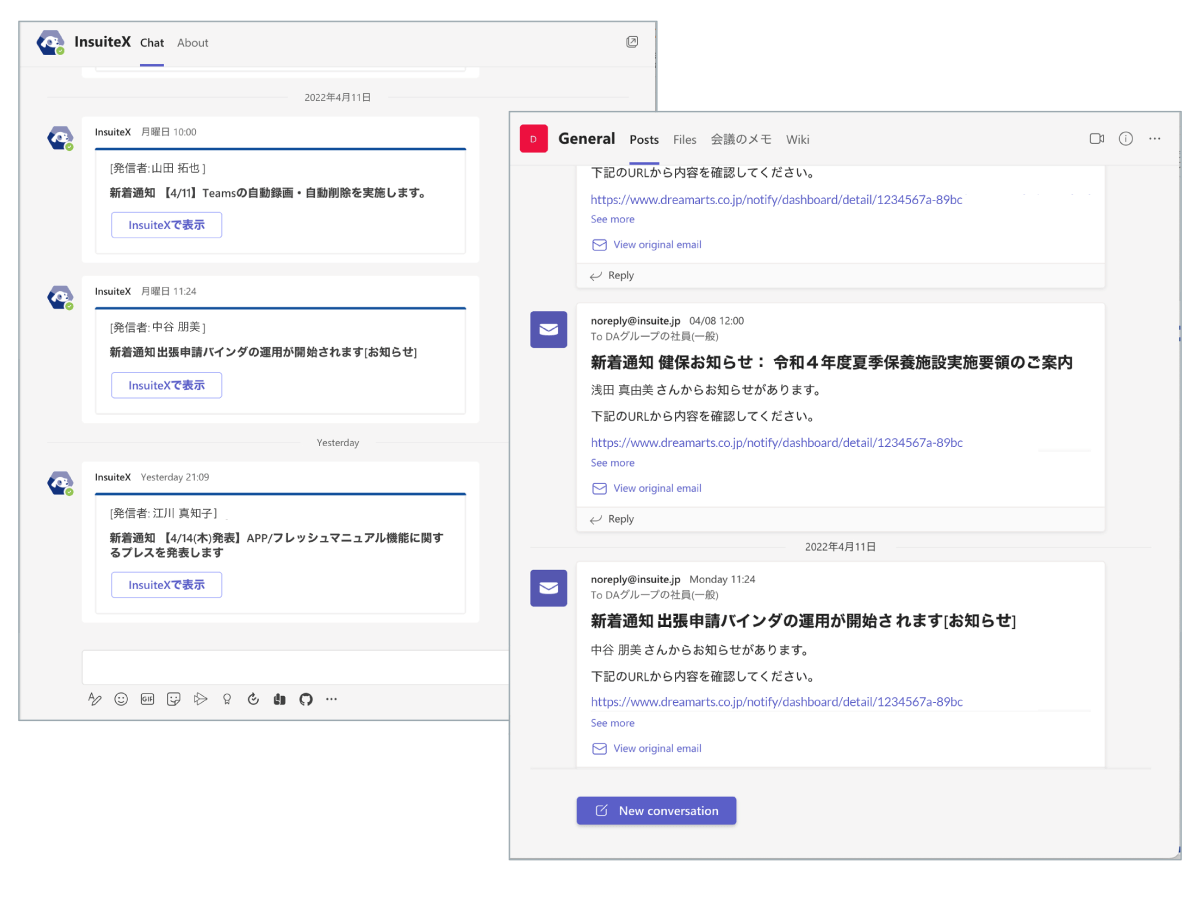Click sender line [発信者:山田 拓也]
This screenshot has width=1200, height=900.
point(158,168)
